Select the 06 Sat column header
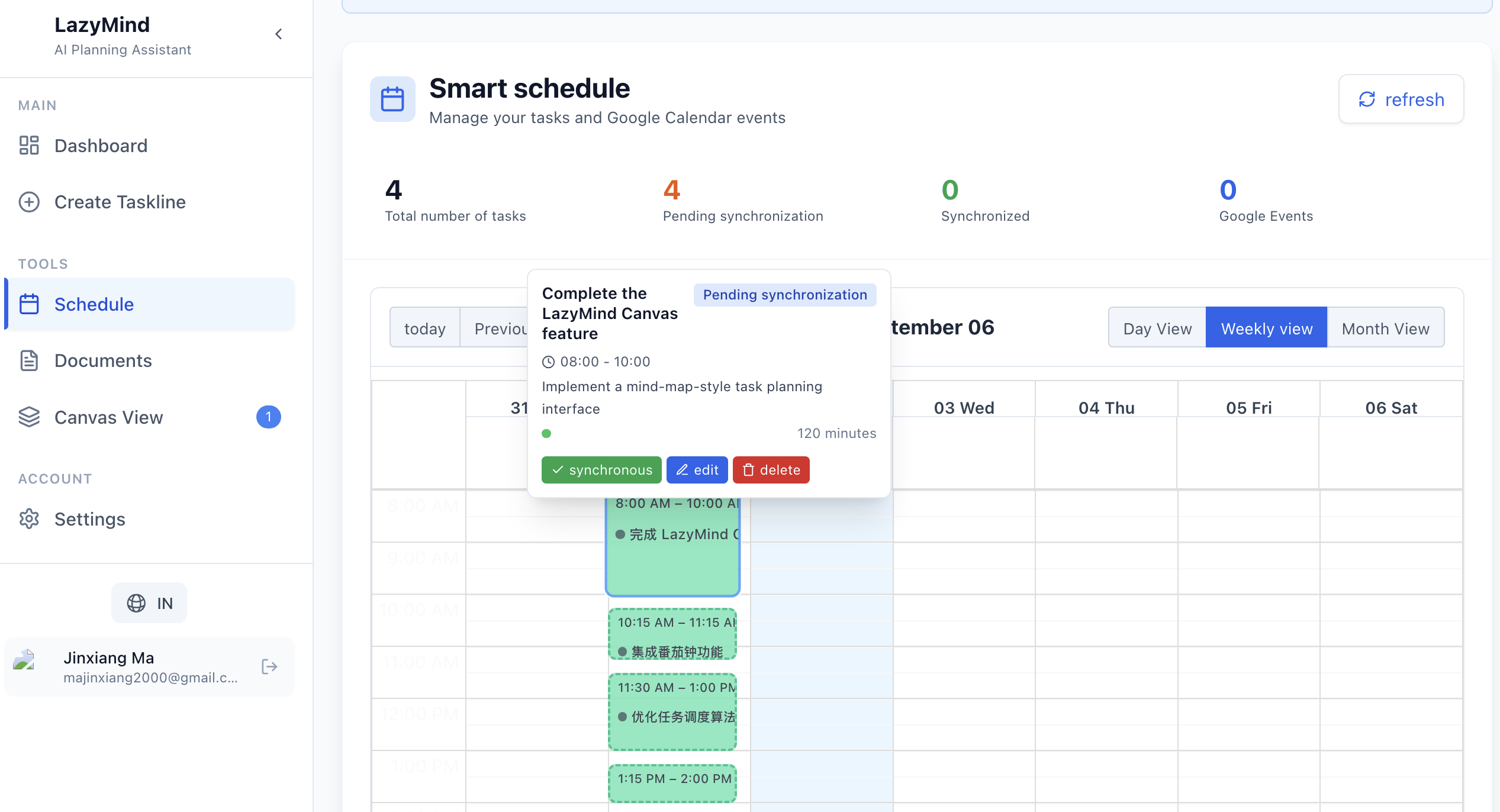 pyautogui.click(x=1391, y=408)
